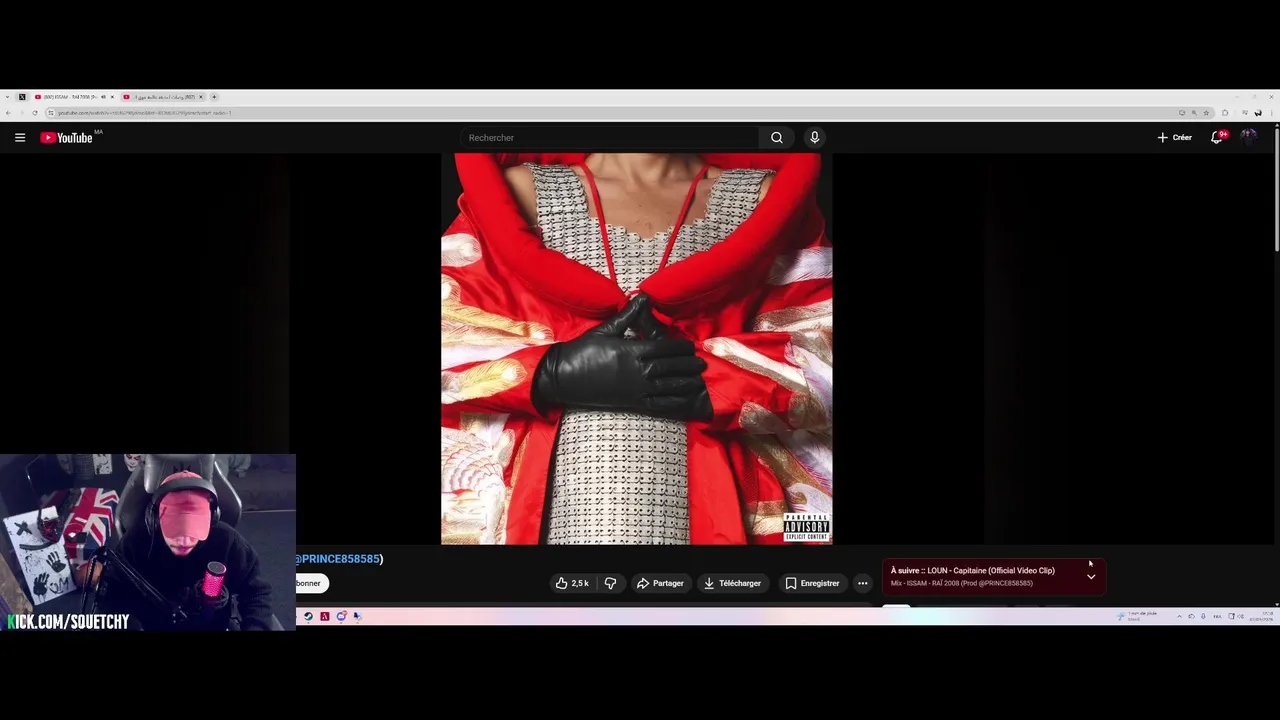Open the browser extensions puzzle icon

tap(1225, 113)
